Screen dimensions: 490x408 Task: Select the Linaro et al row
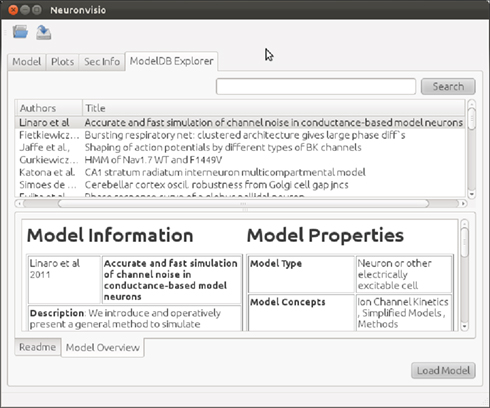tap(240, 123)
